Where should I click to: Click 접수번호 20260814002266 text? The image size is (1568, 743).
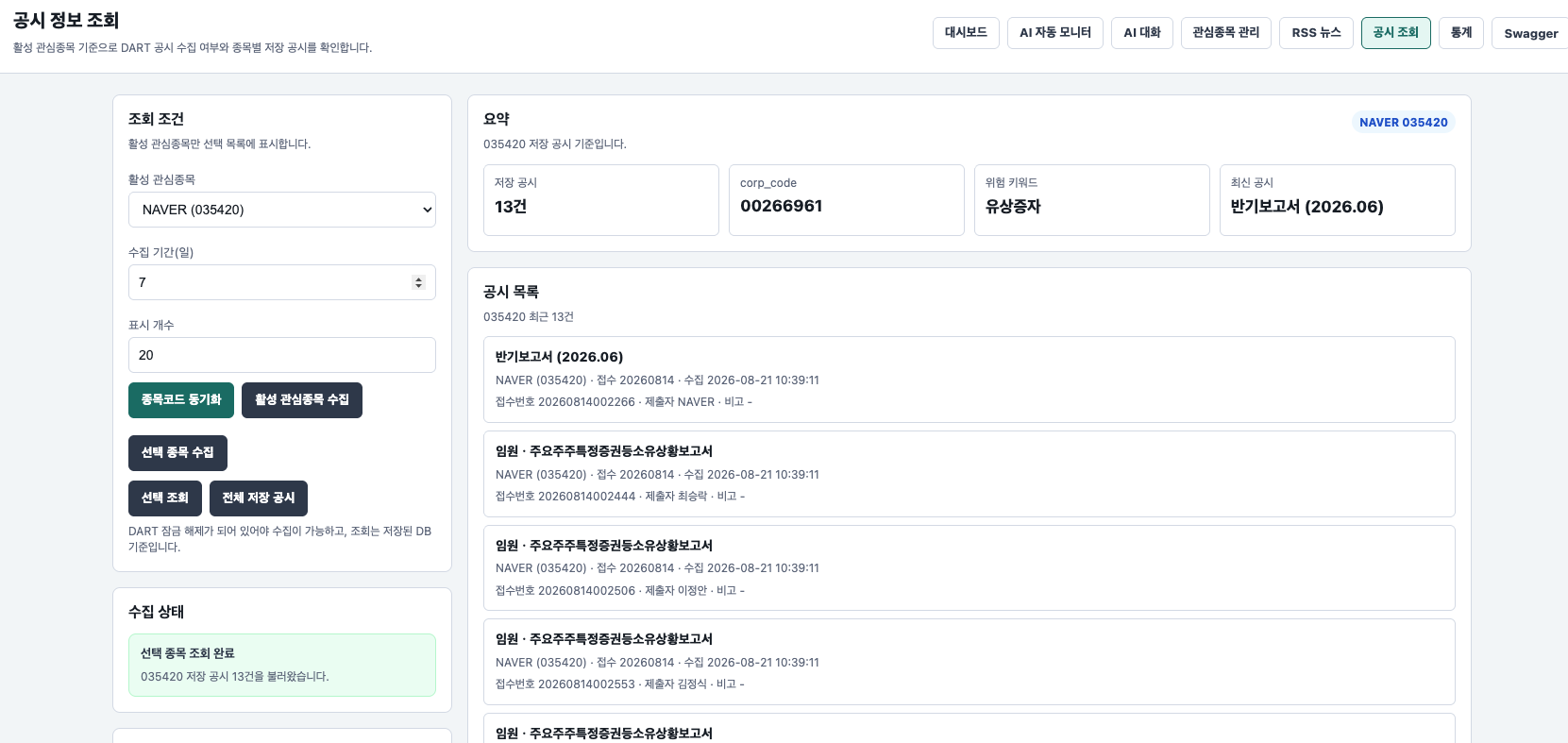tap(565, 402)
